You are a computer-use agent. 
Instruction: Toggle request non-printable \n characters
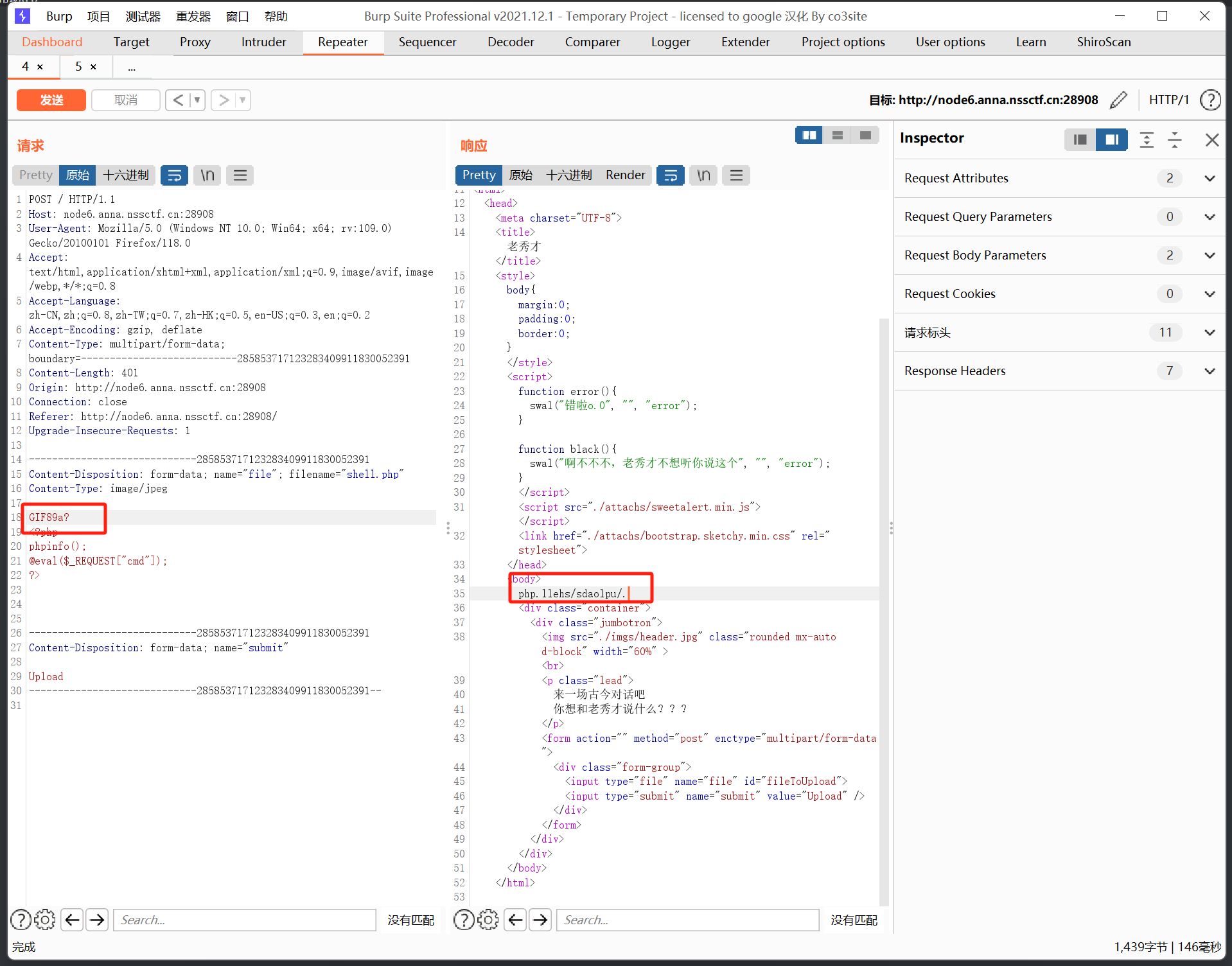pyautogui.click(x=207, y=175)
